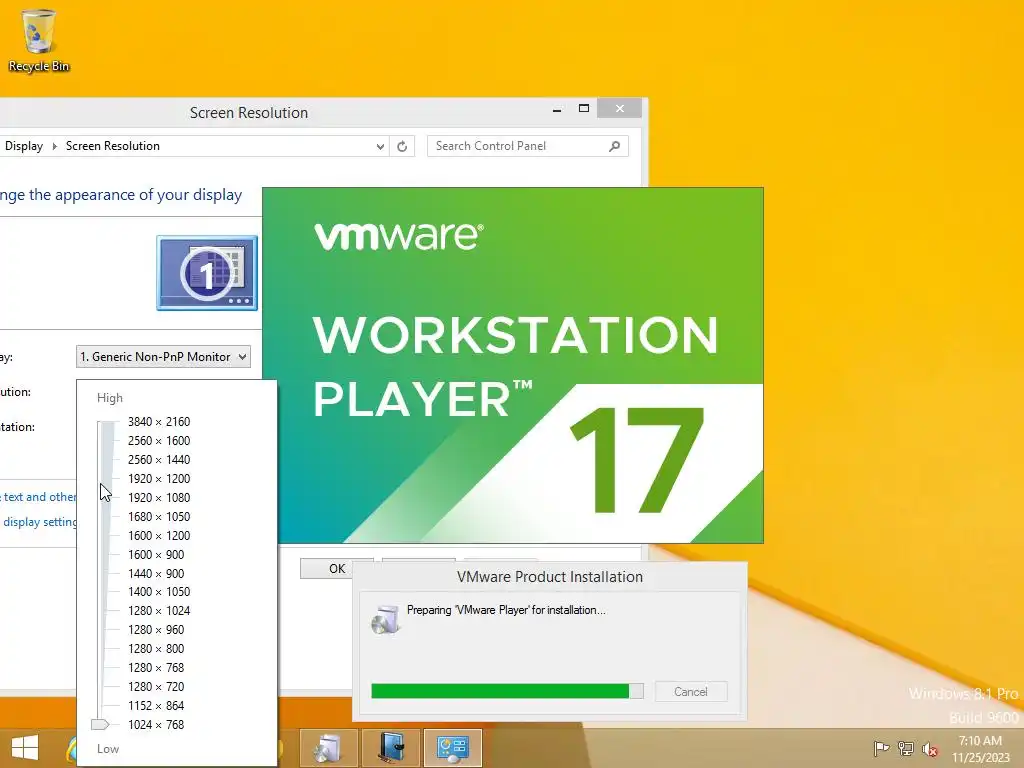
Task: Choose 1280 × 720 resolution
Action: pos(156,686)
